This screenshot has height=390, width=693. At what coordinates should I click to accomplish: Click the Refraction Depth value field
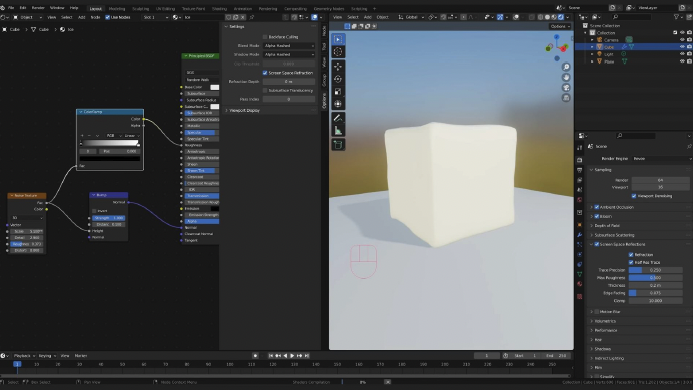coord(289,82)
